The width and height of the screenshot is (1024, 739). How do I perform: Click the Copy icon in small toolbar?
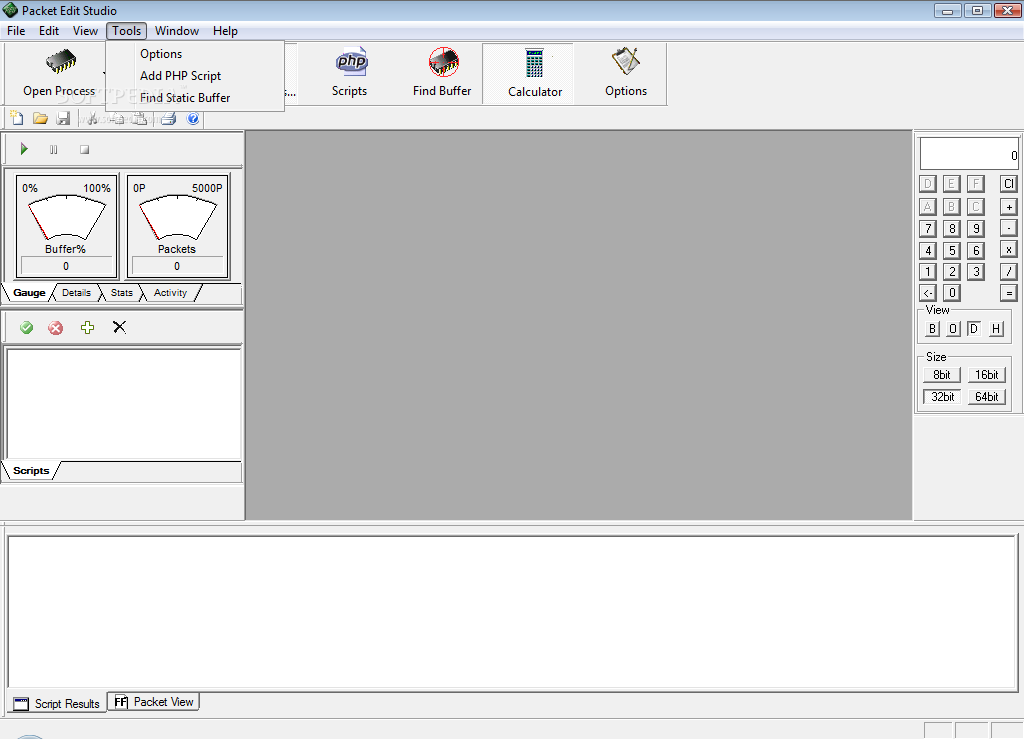point(118,118)
